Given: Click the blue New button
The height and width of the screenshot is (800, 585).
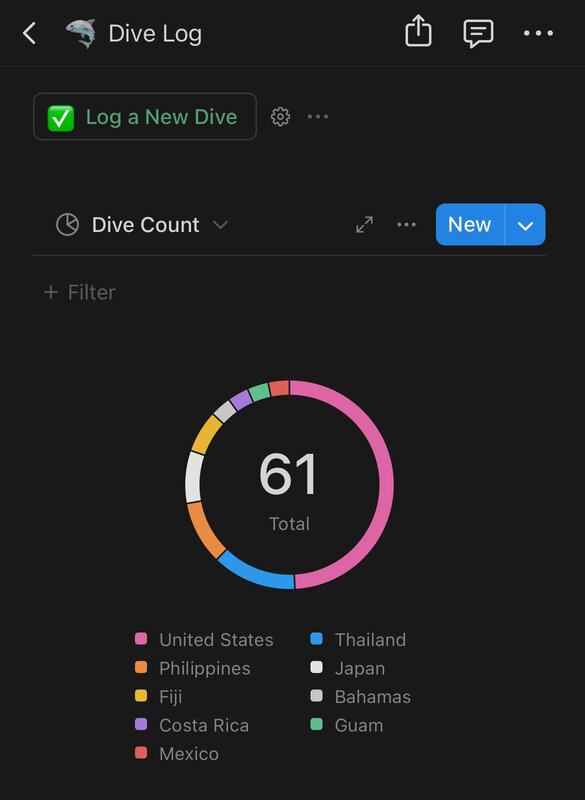Looking at the screenshot, I should tap(470, 224).
